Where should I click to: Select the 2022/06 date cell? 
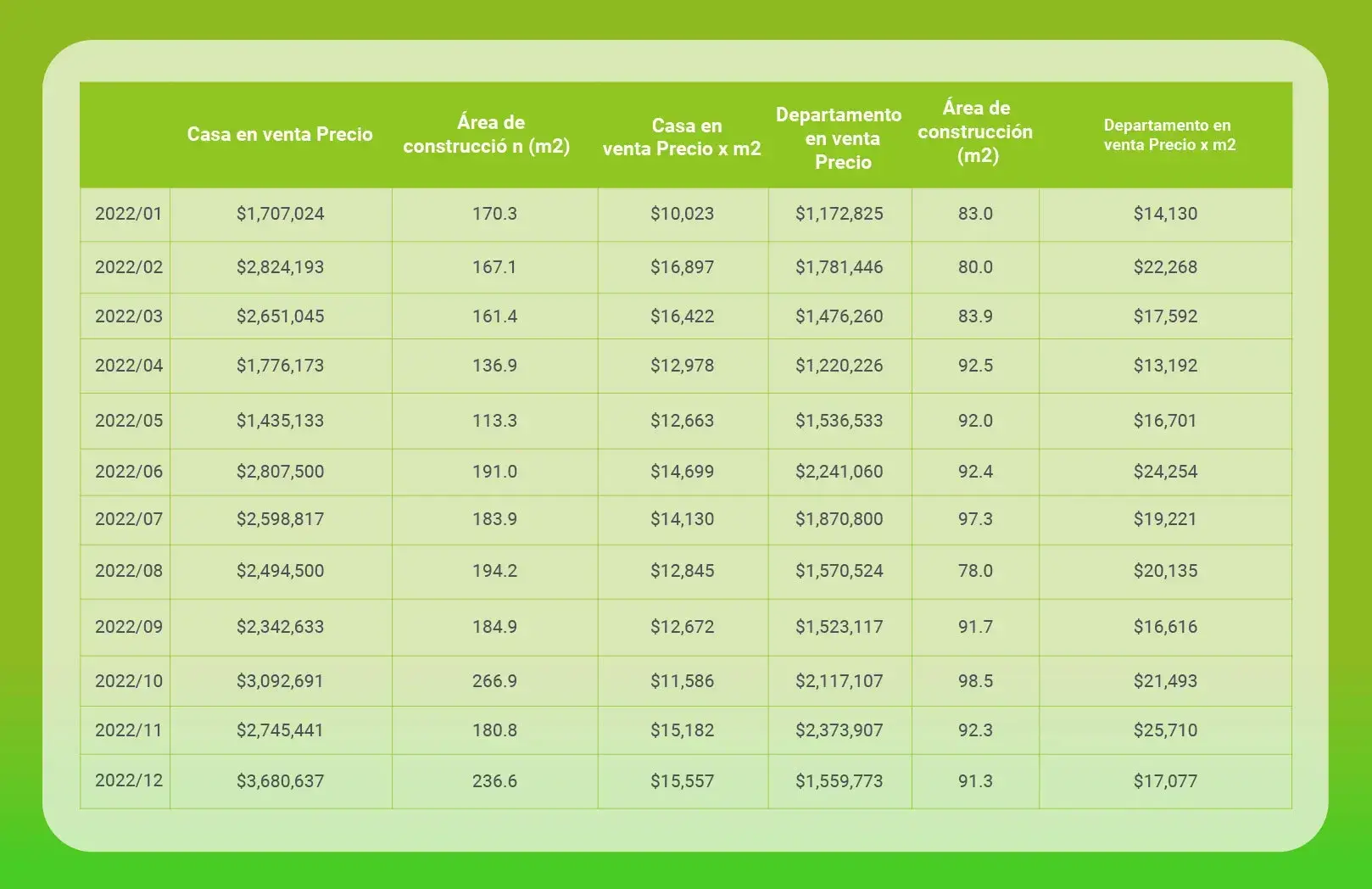point(128,472)
